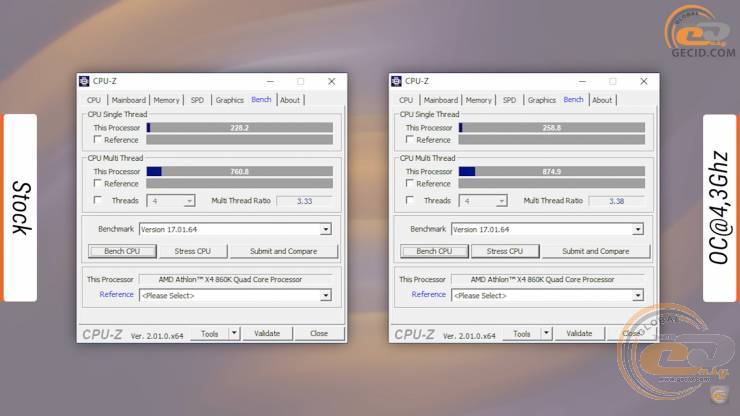Open the Mainboard tab in the left Stock window
Screen dimensions: 740x416
click(x=128, y=100)
